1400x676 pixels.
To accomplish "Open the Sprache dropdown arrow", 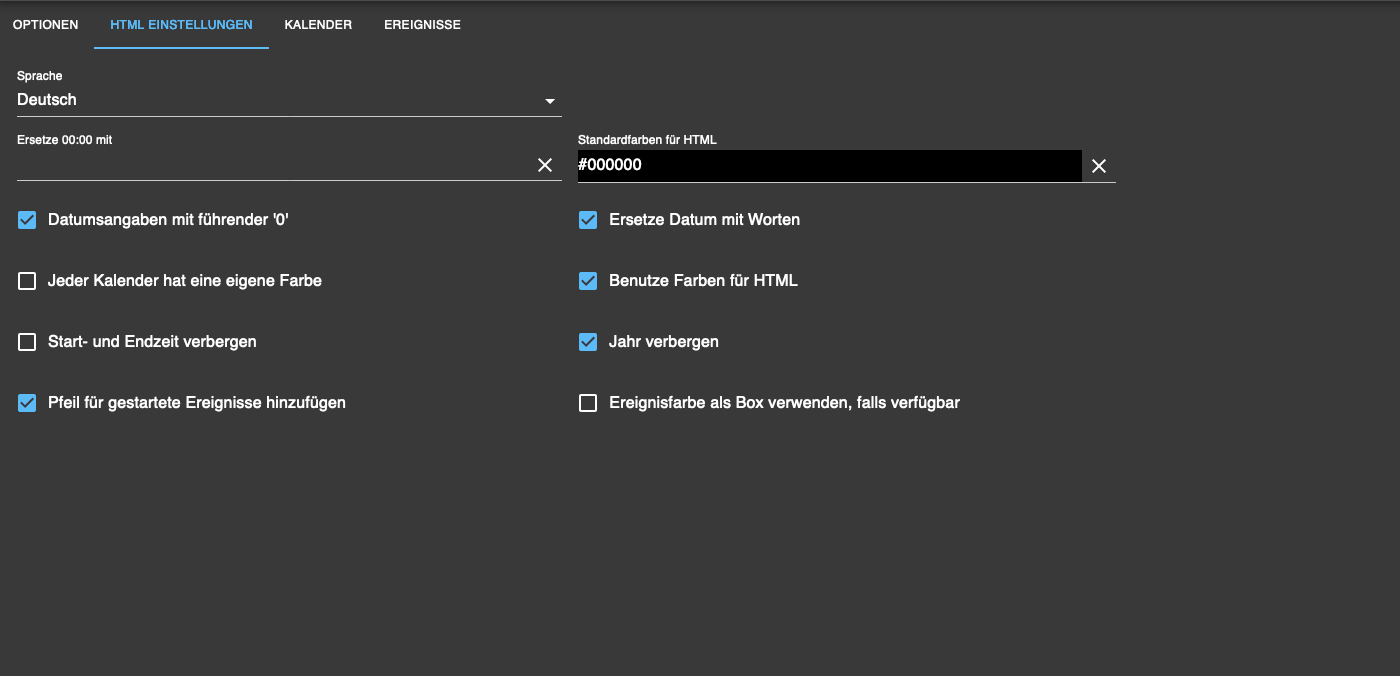I will click(x=549, y=101).
